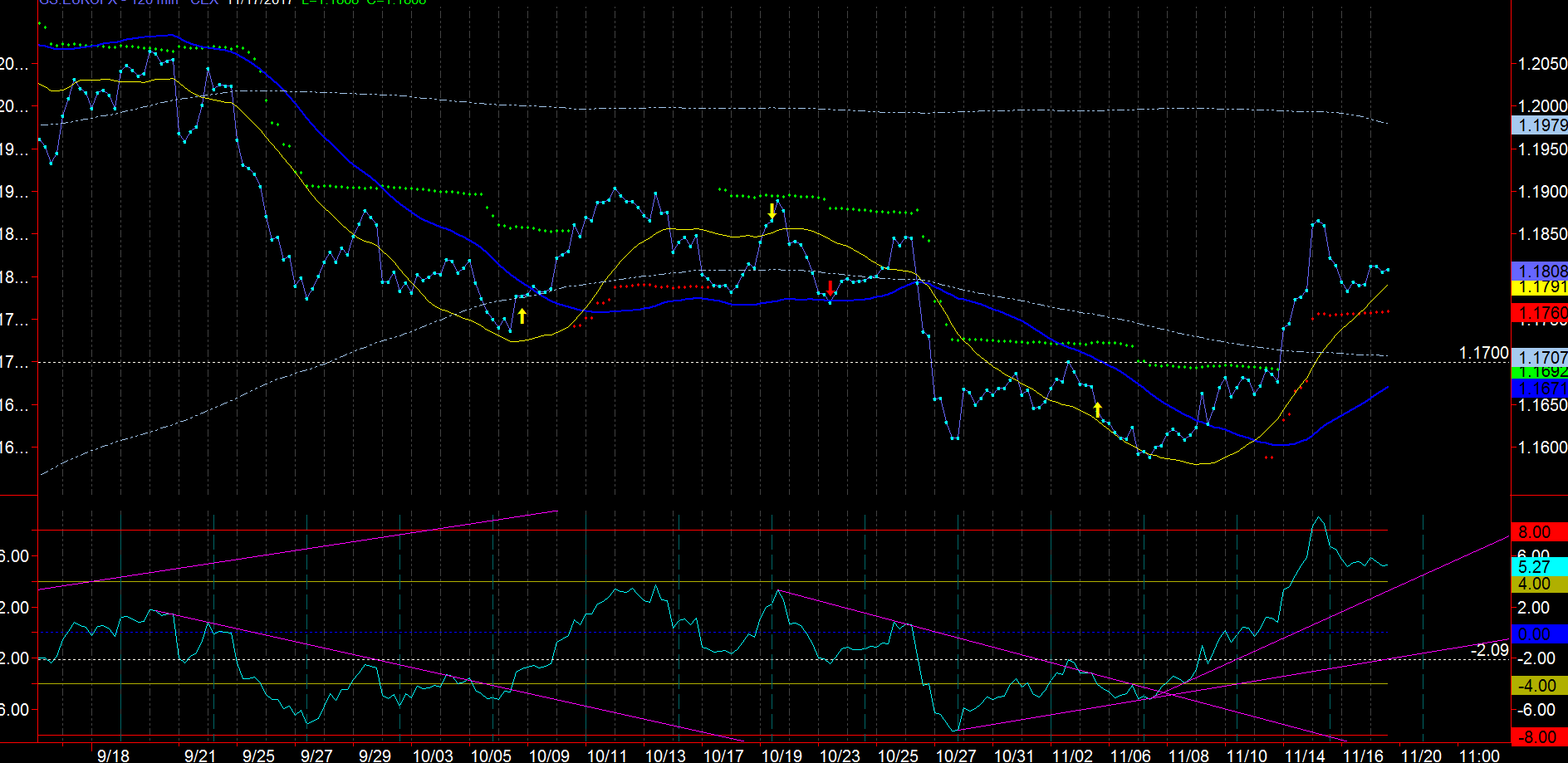
Task: Select the 1.1900 price axis label
Action: (x=1542, y=192)
